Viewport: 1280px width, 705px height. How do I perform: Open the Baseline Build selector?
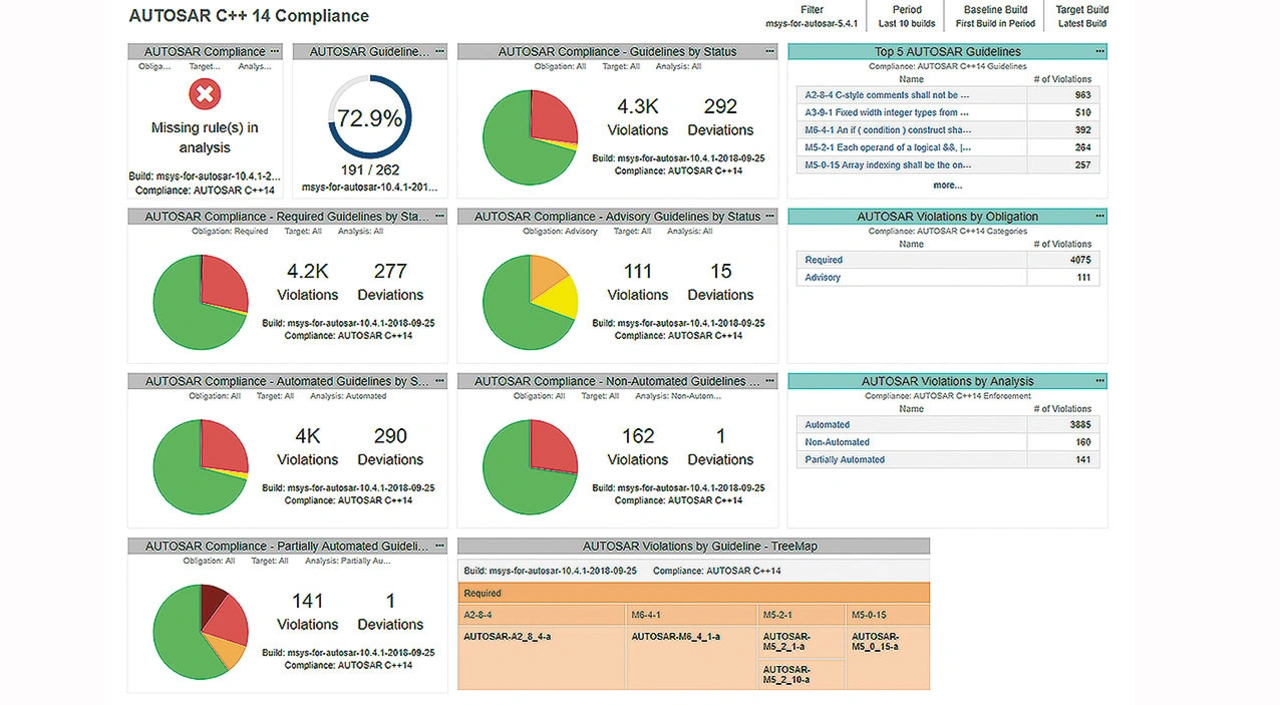point(995,17)
